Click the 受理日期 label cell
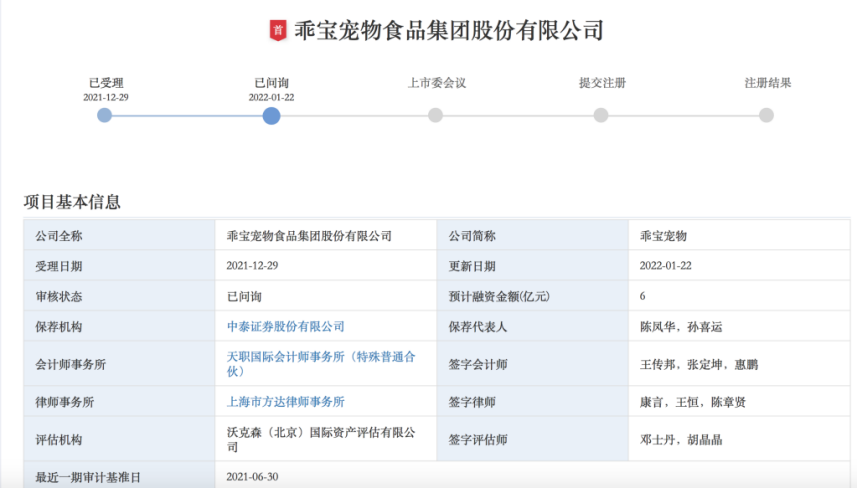This screenshot has height=488, width=857. (119, 266)
